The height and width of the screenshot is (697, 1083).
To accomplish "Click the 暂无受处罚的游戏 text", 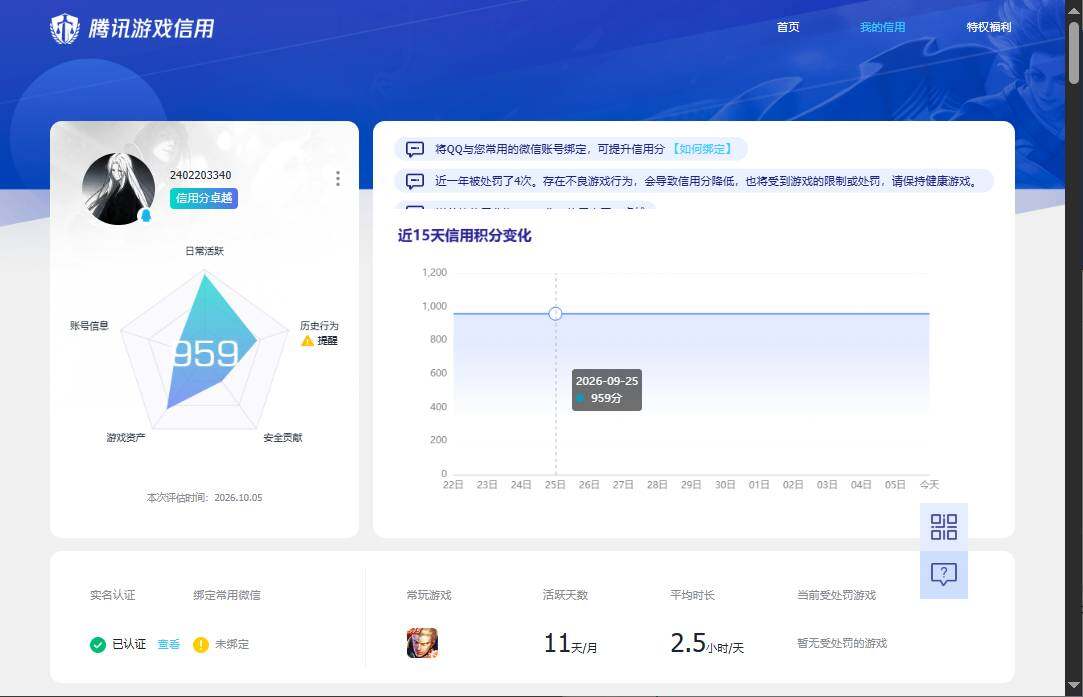I will point(842,643).
